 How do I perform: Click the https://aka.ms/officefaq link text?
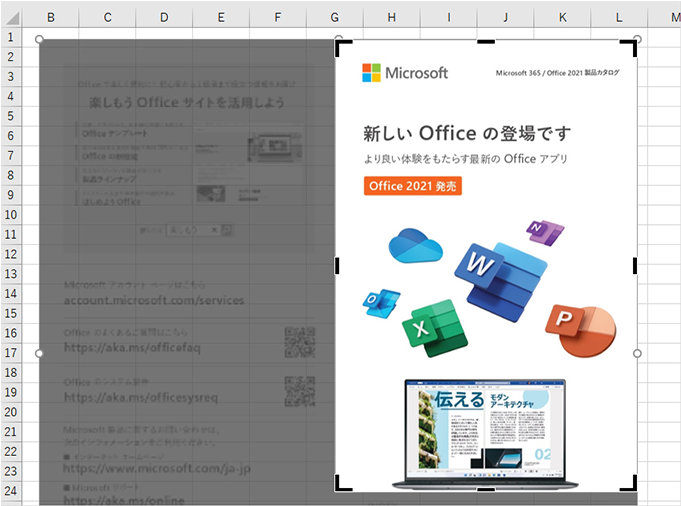[x=132, y=347]
